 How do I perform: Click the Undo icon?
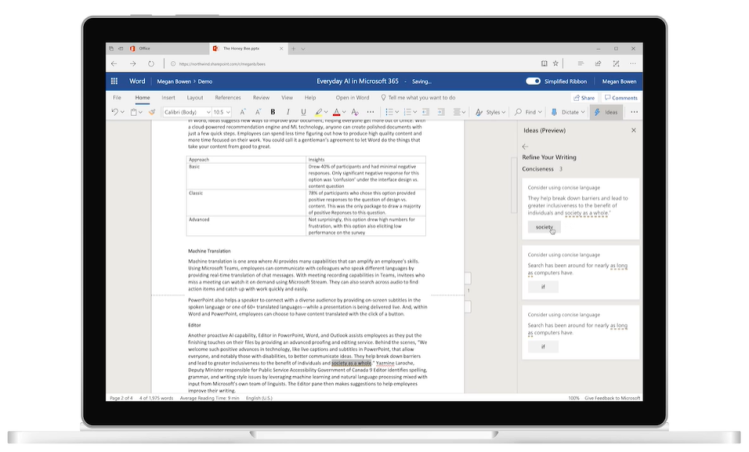pyautogui.click(x=115, y=112)
